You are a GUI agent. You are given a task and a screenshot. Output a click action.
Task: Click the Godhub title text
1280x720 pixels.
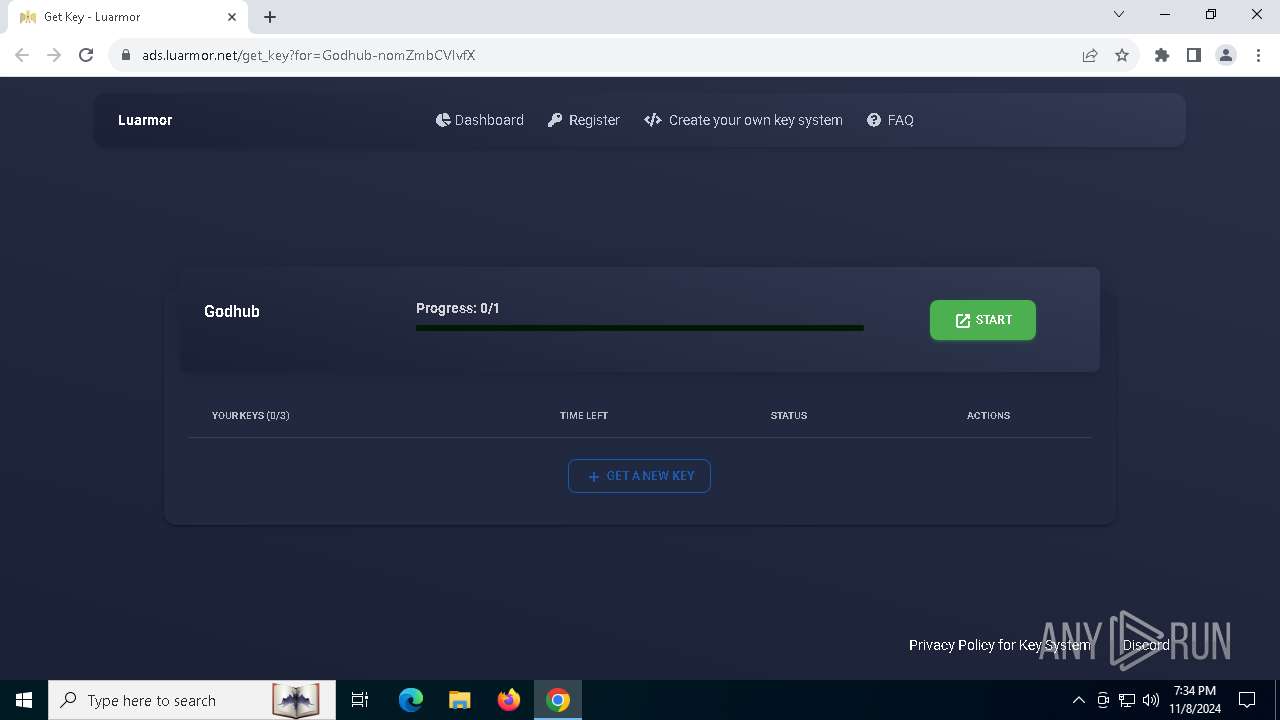coord(232,311)
